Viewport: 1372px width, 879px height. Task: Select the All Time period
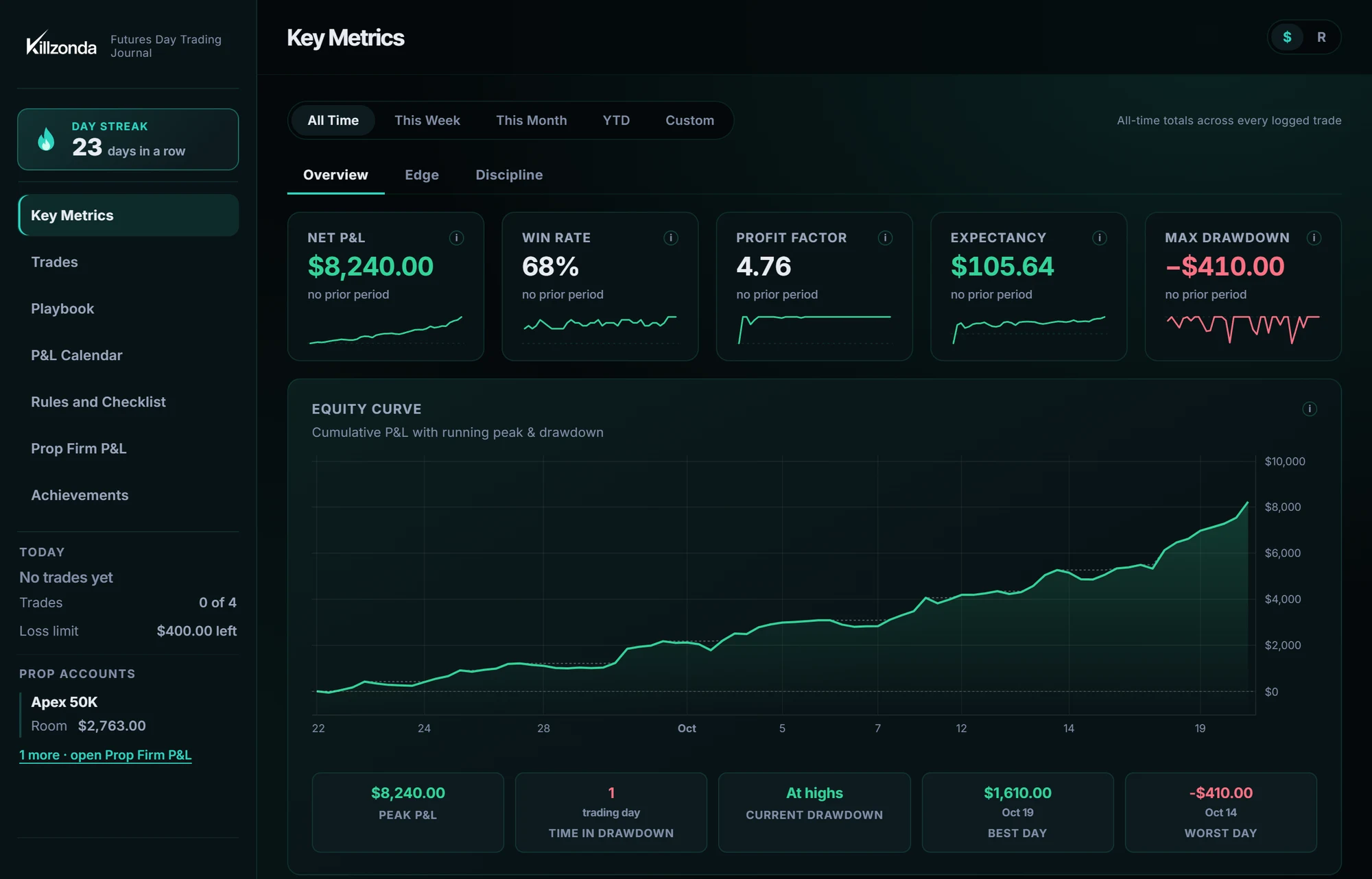pos(333,121)
